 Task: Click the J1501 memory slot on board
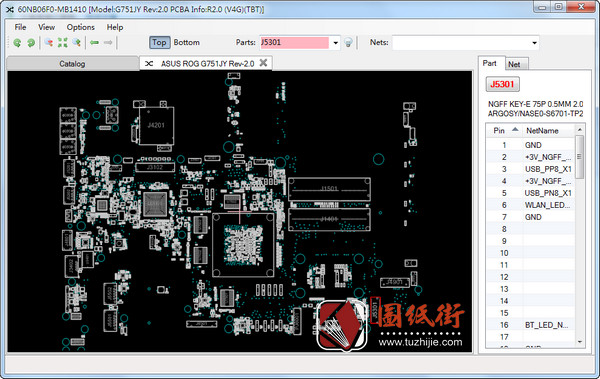coord(329,189)
